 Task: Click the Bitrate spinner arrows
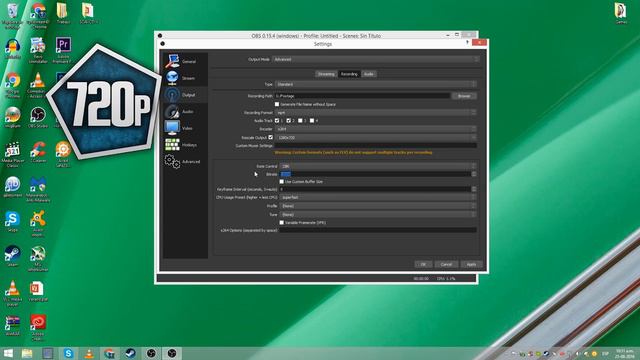(474, 174)
